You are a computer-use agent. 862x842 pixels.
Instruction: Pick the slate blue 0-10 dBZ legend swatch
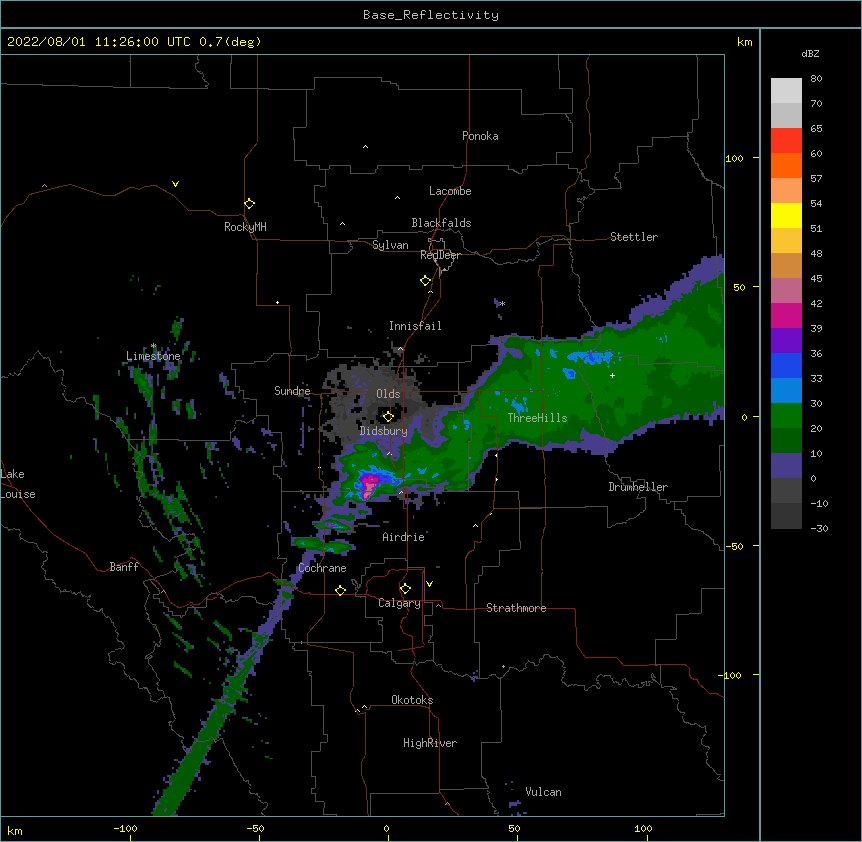(786, 466)
